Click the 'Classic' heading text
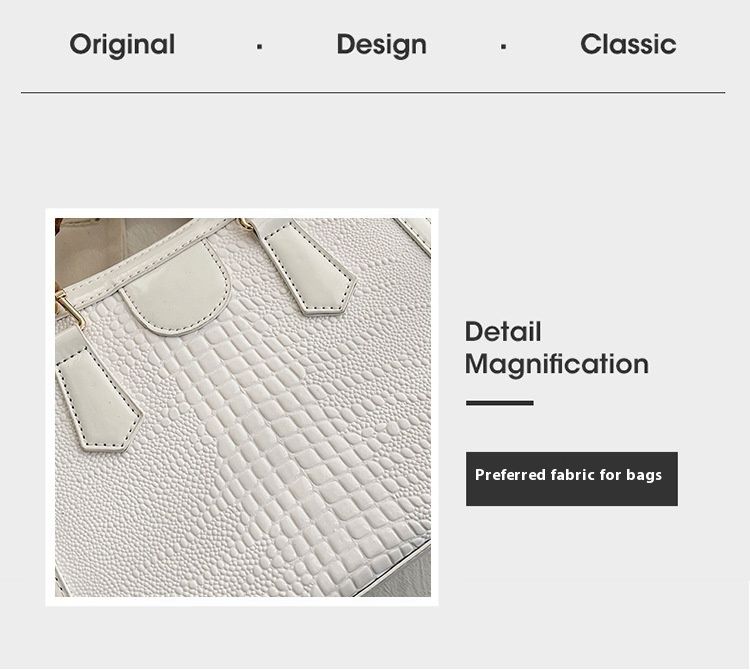 coord(629,44)
